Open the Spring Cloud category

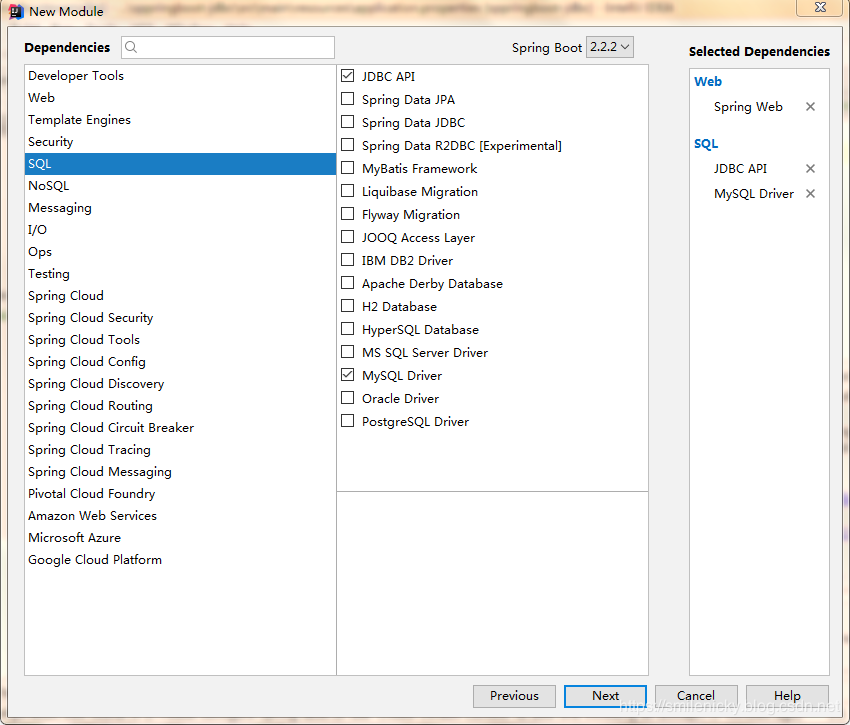[180, 296]
